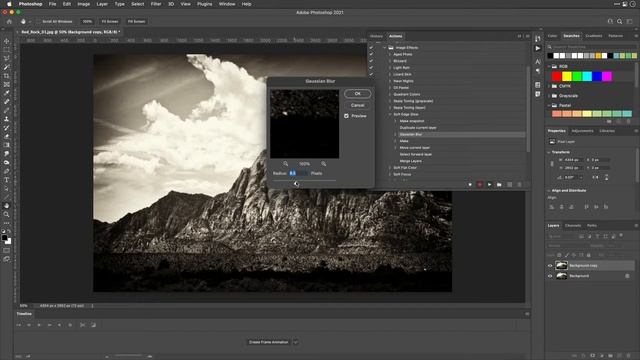Toggle the Scroll All Windows checkbox
This screenshot has height=360, width=640.
coord(38,21)
